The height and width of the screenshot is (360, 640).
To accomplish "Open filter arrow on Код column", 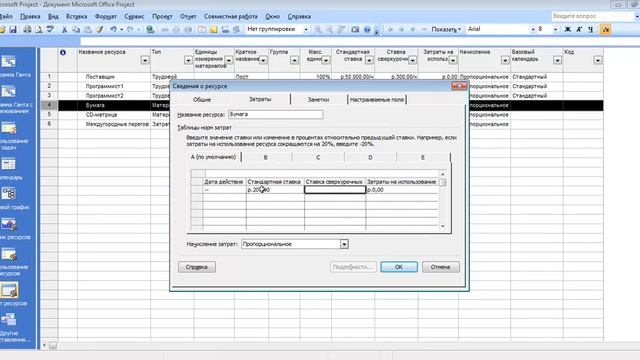I will point(598,60).
